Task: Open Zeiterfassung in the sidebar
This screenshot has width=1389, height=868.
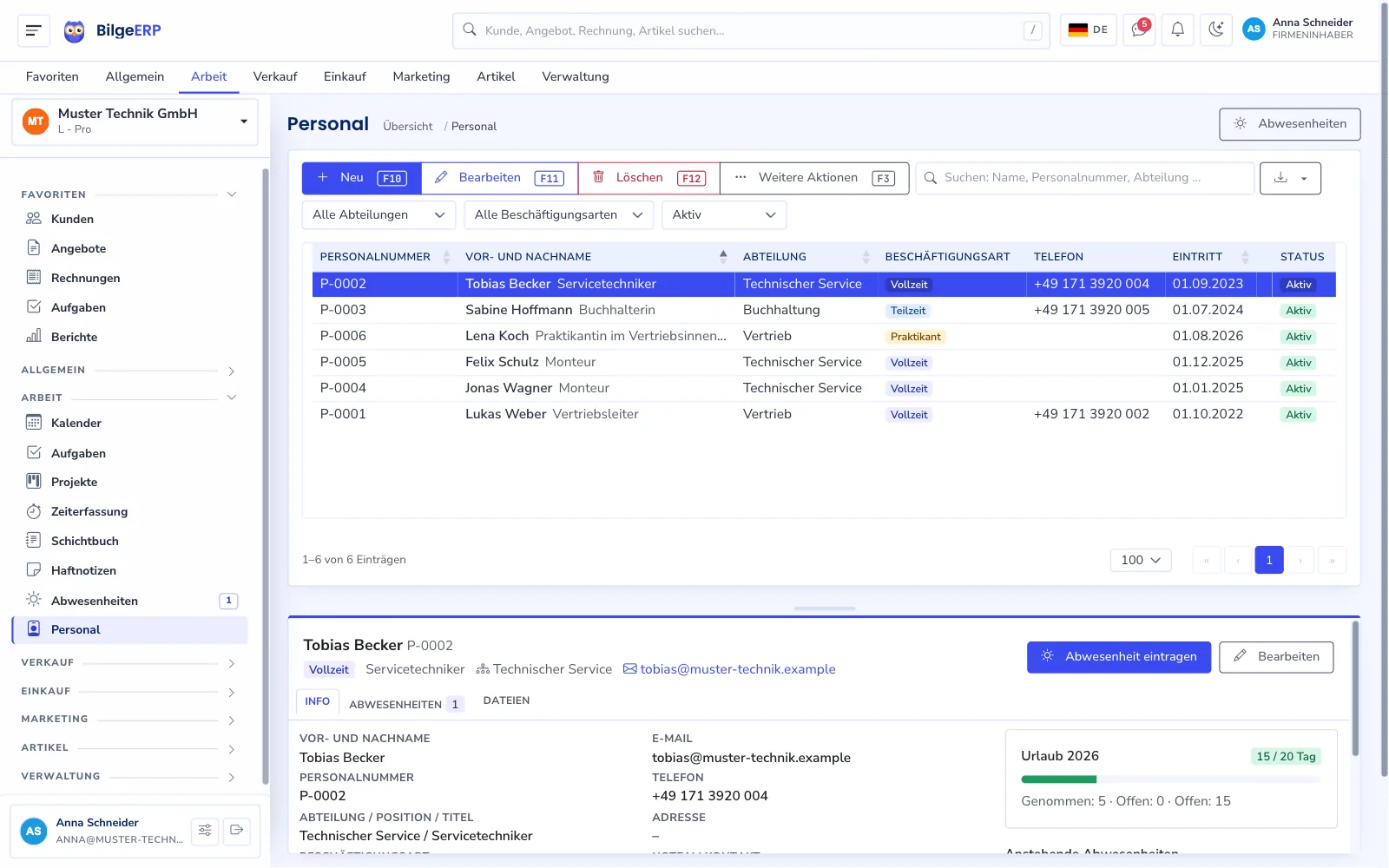Action: tap(130, 511)
